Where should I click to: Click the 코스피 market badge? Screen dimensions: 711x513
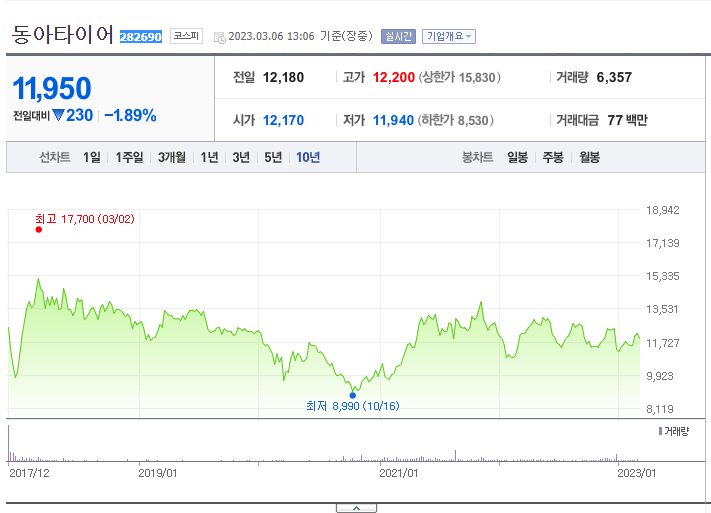click(x=186, y=36)
